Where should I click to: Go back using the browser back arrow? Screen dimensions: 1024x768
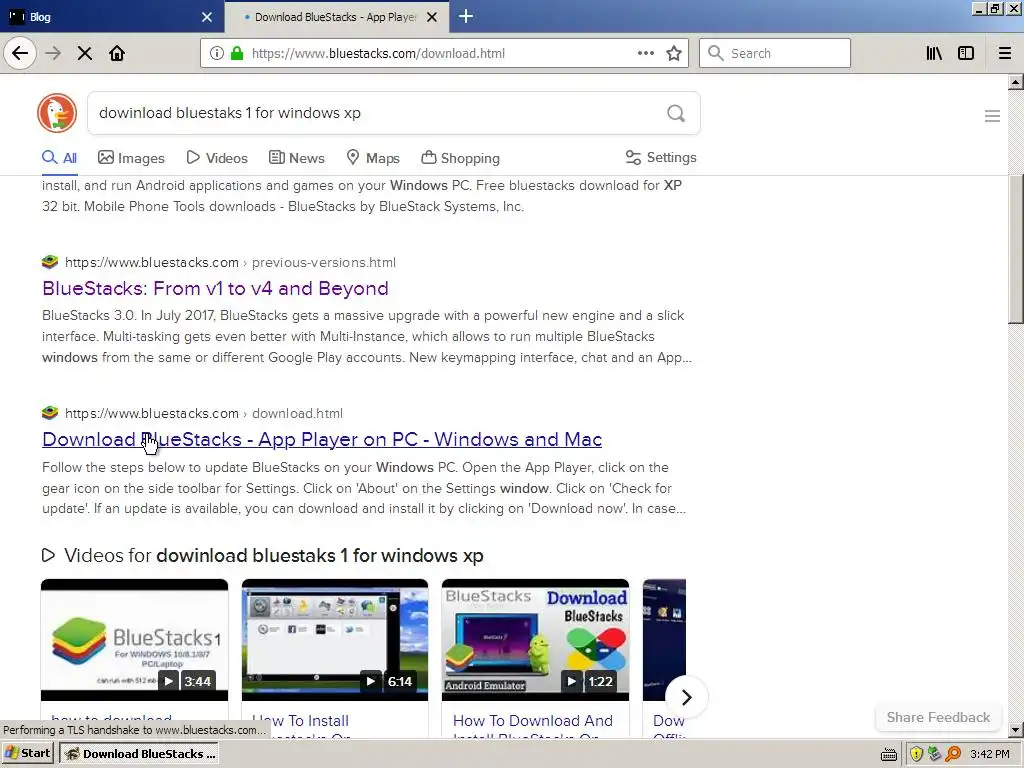coord(20,53)
